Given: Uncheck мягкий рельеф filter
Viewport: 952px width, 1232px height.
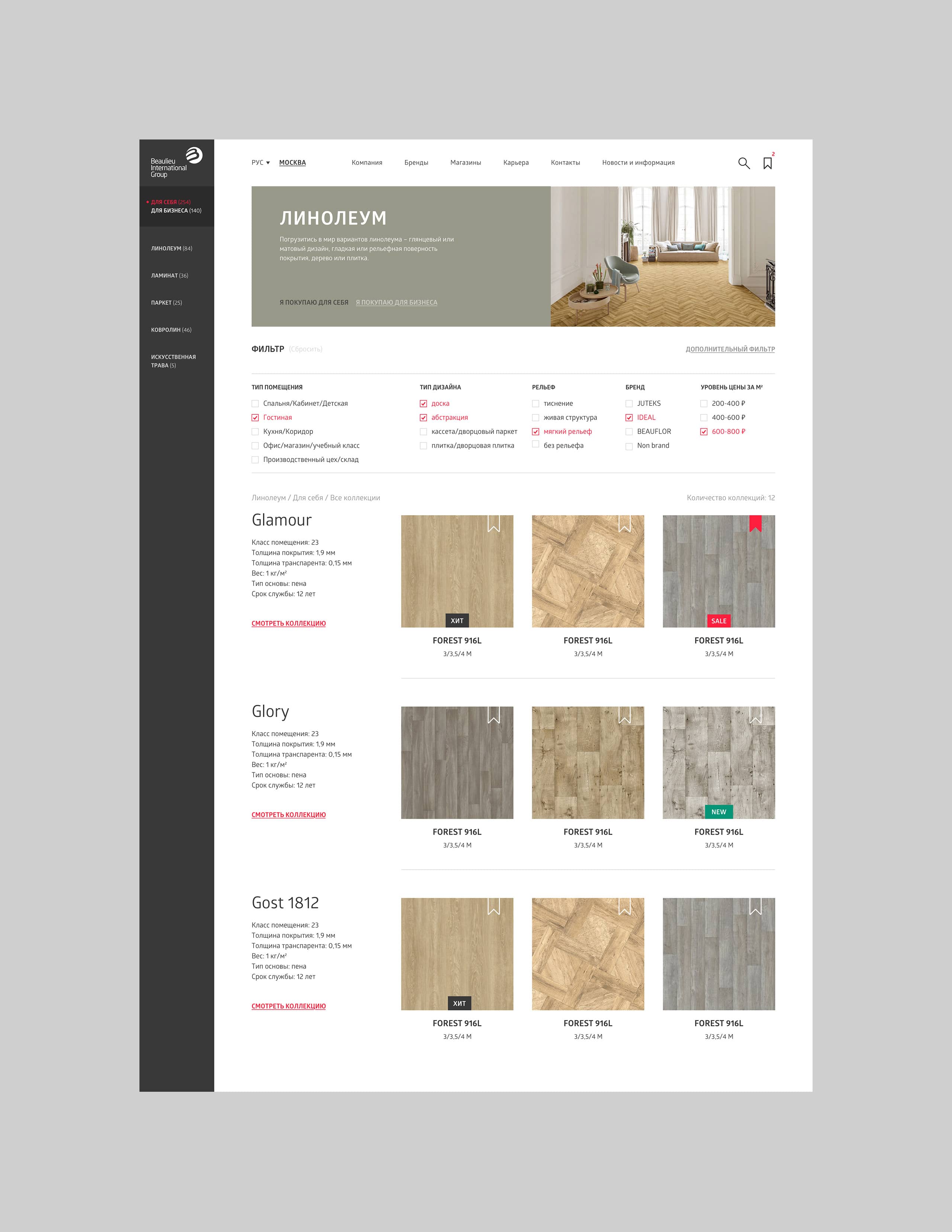Looking at the screenshot, I should click(x=535, y=432).
